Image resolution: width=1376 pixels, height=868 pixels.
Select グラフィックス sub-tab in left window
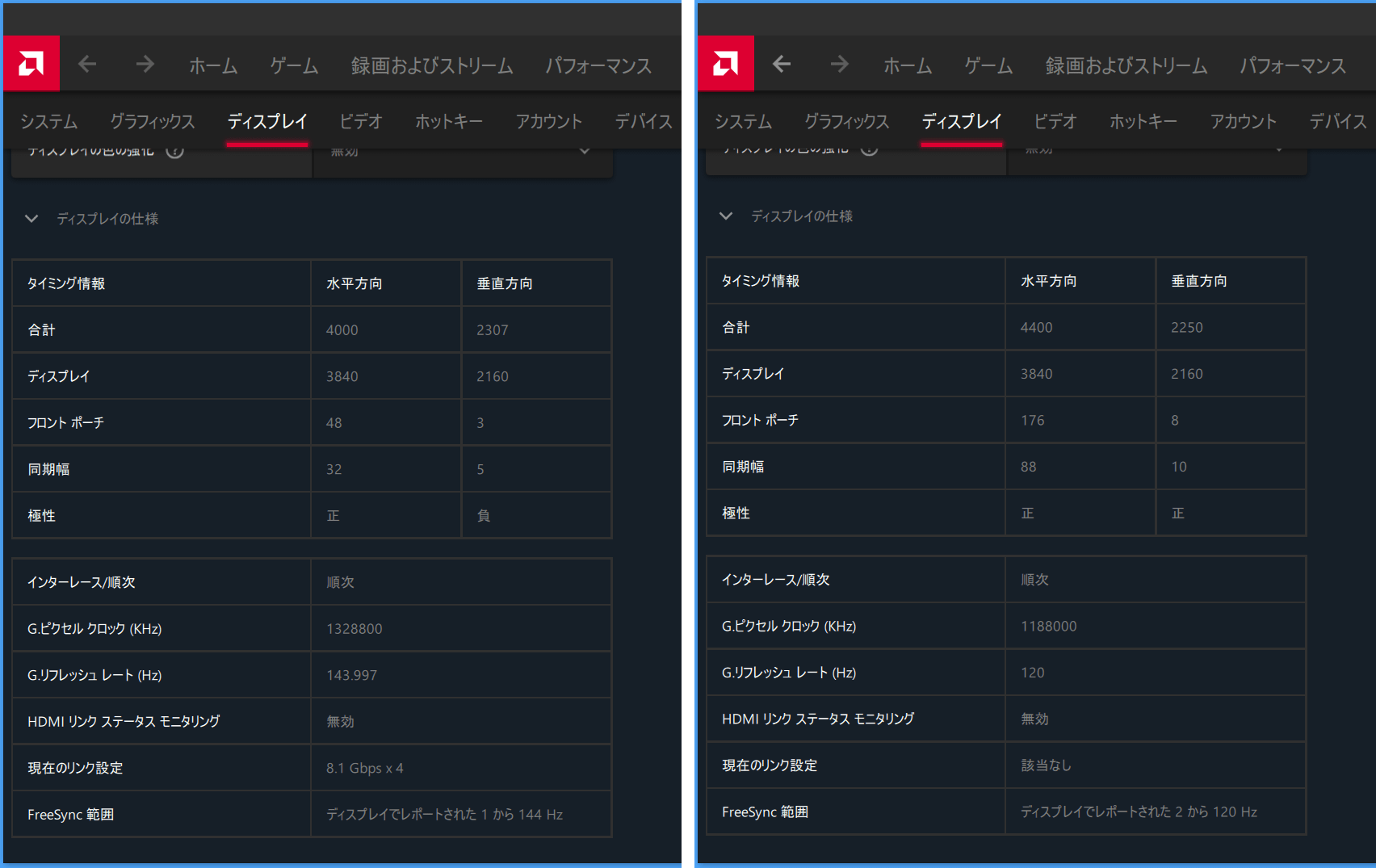point(153,121)
